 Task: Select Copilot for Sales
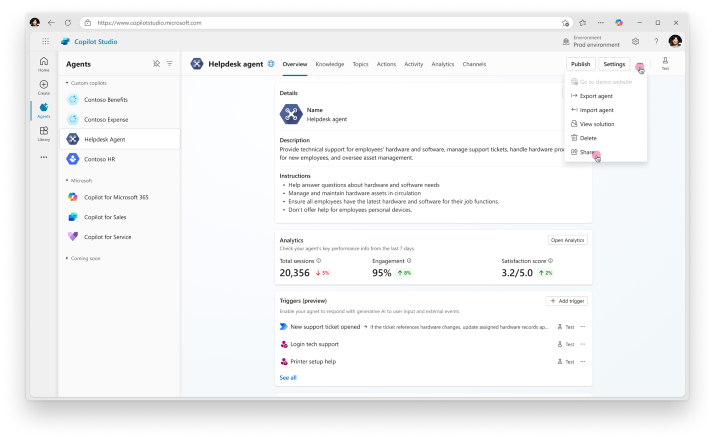(x=120, y=217)
